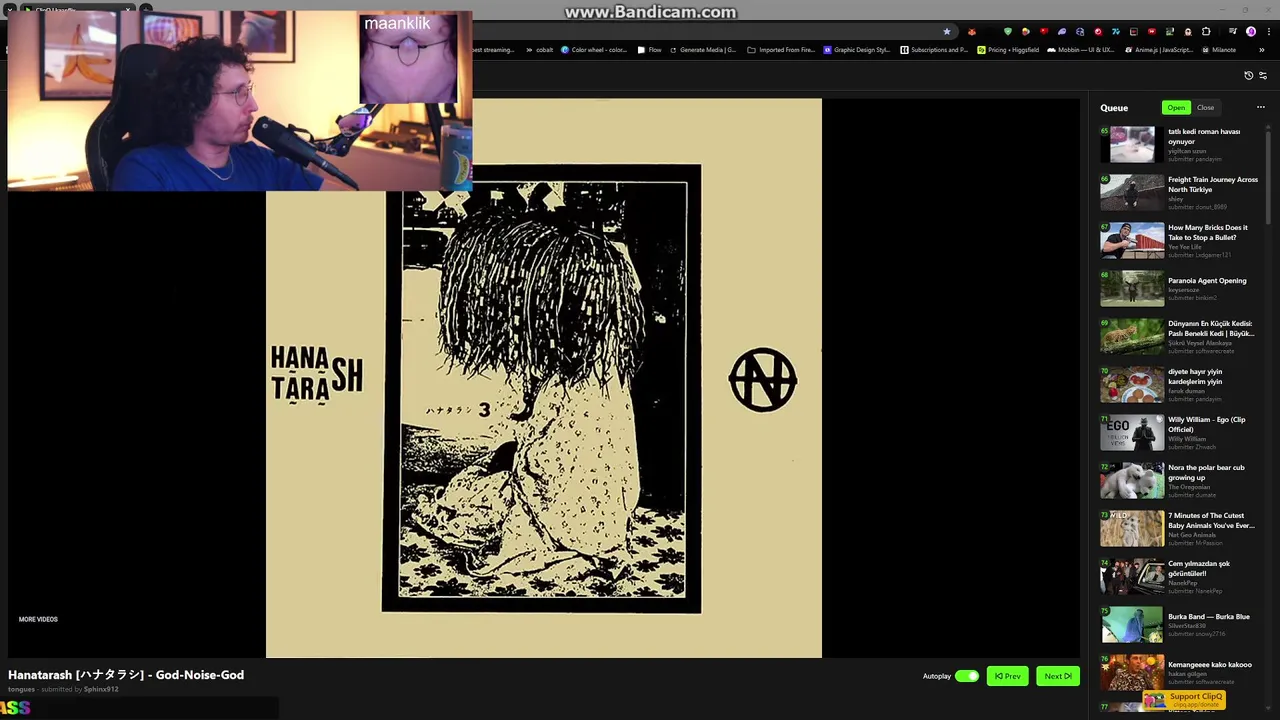This screenshot has height=720, width=1280.
Task: Set the queue to Open
Action: (1176, 107)
